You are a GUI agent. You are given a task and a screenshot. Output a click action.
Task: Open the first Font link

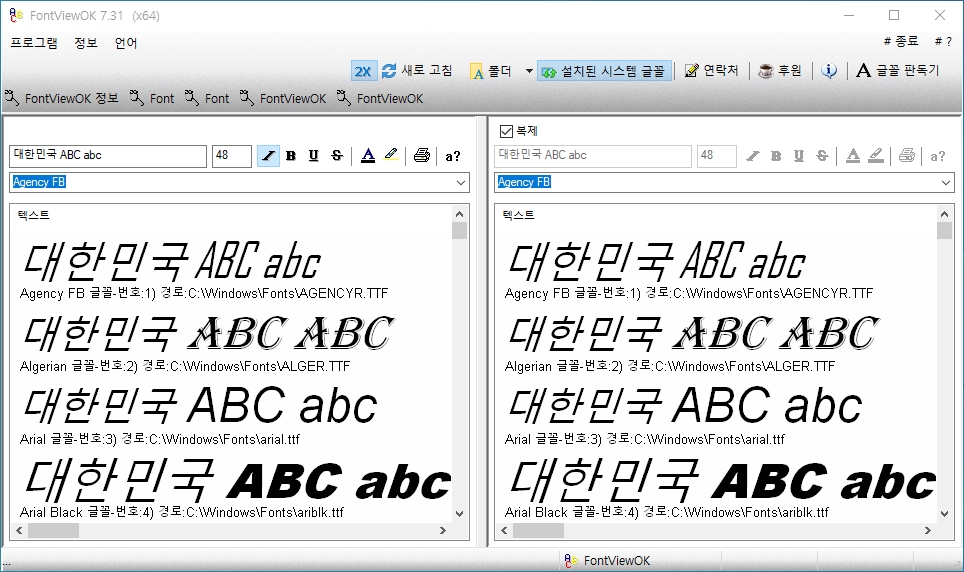coord(152,98)
